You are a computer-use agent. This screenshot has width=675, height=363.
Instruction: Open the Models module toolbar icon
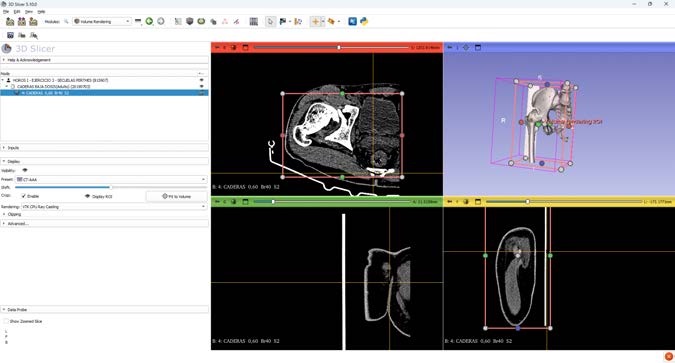tap(213, 22)
